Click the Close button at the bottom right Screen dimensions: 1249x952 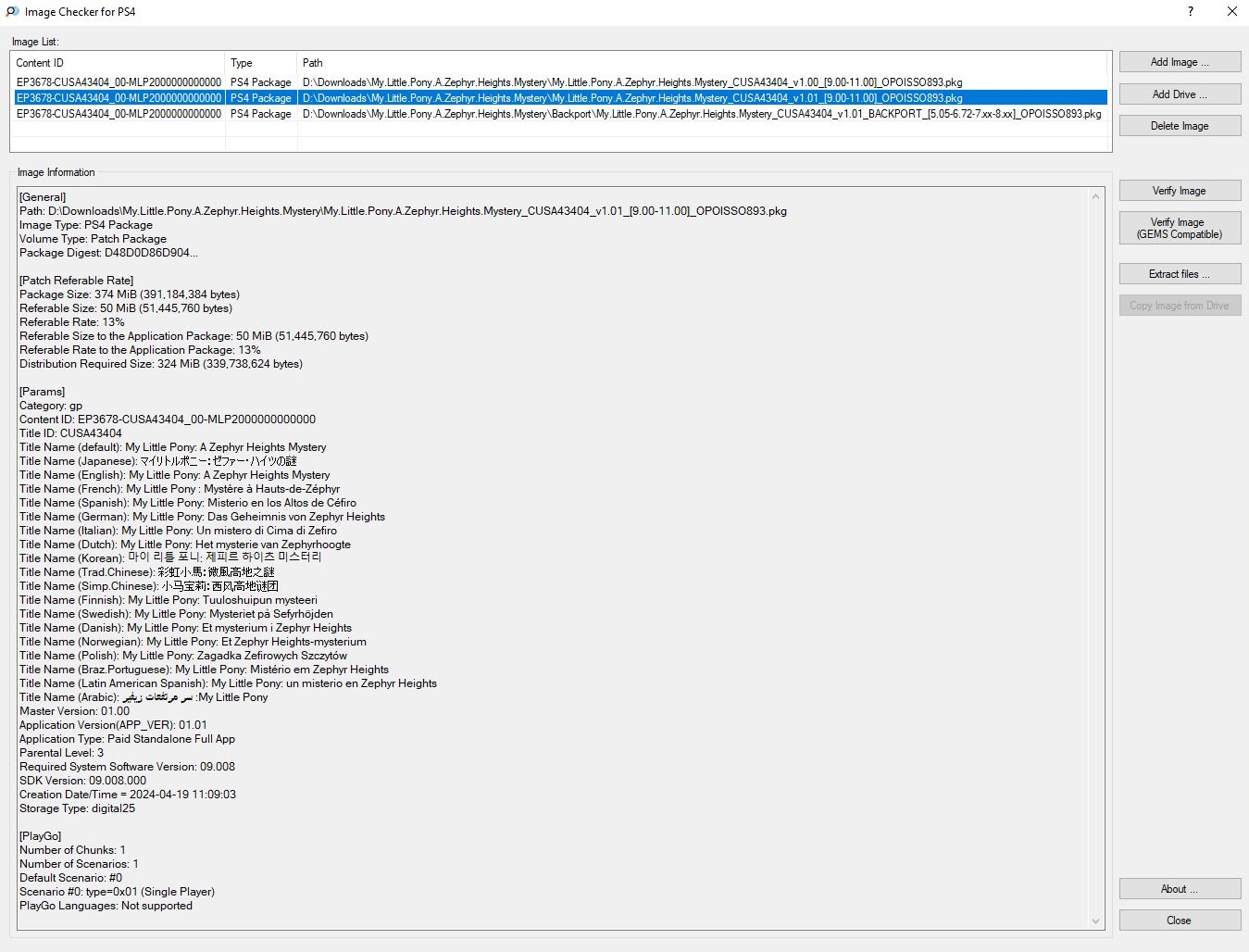[1180, 921]
